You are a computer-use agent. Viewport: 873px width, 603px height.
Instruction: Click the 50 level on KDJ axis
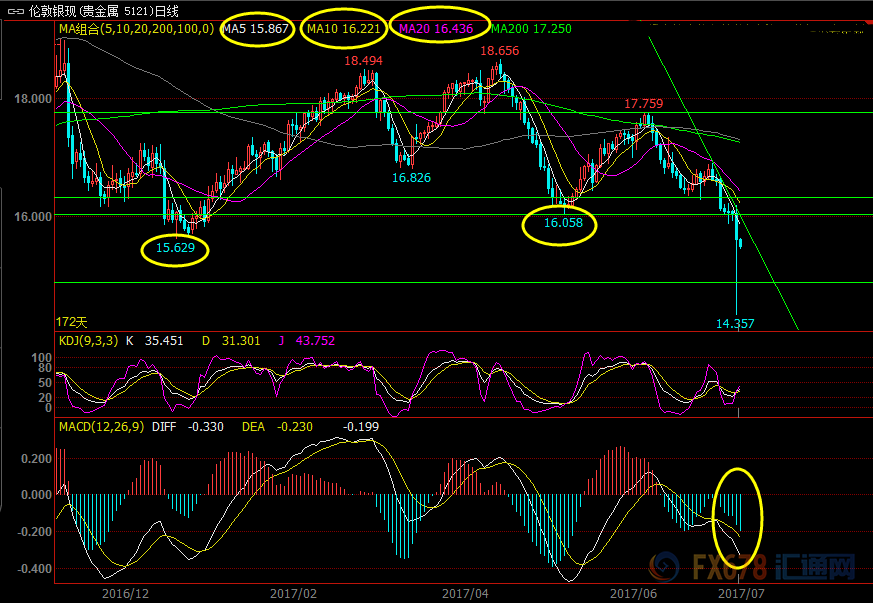click(x=45, y=383)
